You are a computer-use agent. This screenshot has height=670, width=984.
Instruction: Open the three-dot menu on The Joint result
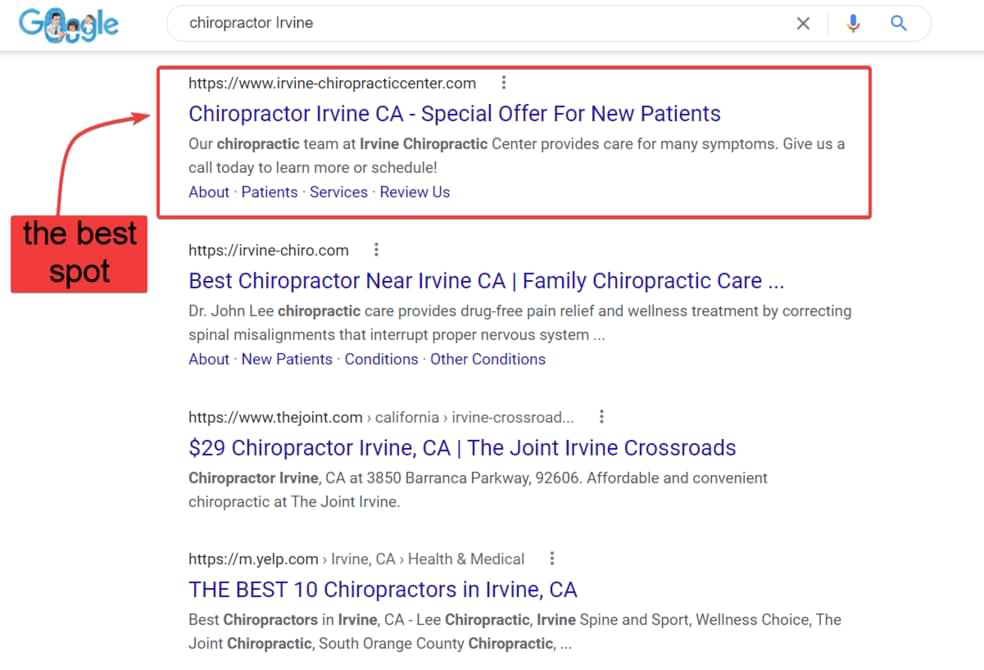602,417
